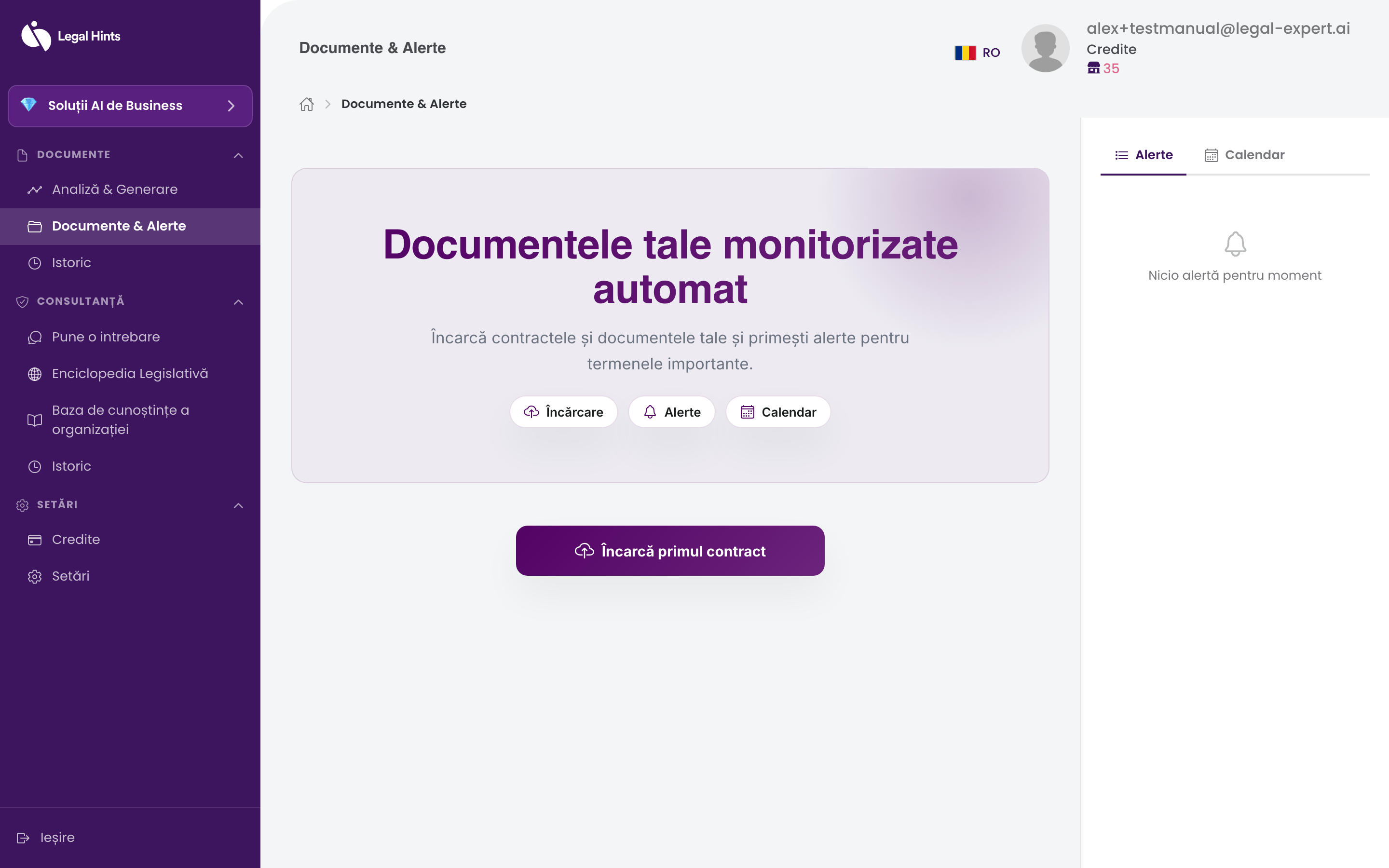Click the Calendar pill in hero card
The height and width of the screenshot is (868, 1389).
click(x=778, y=412)
